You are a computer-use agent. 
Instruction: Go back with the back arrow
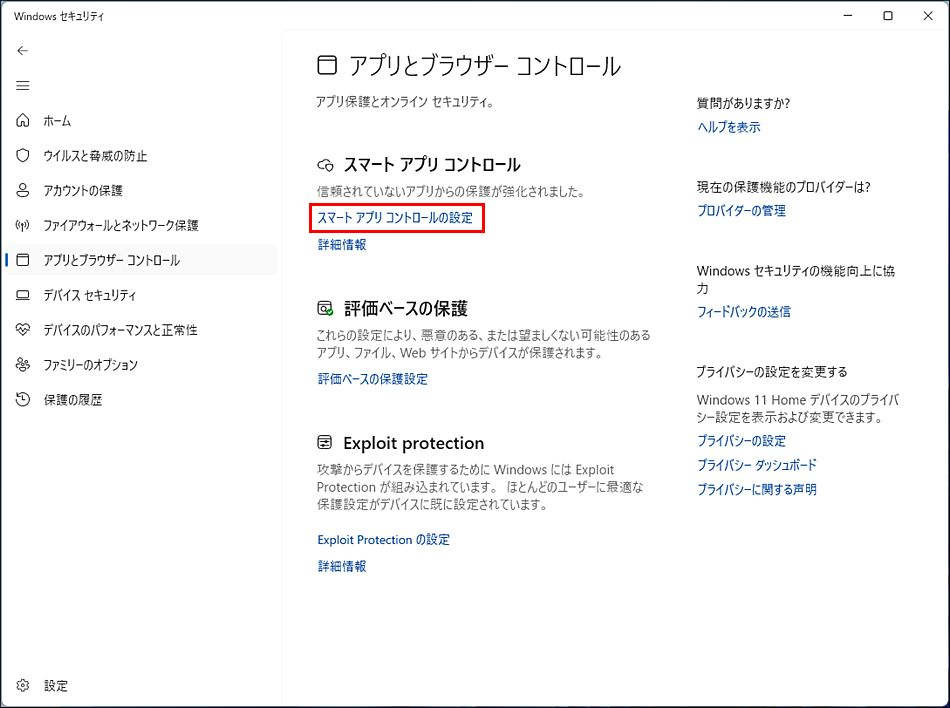pos(22,50)
